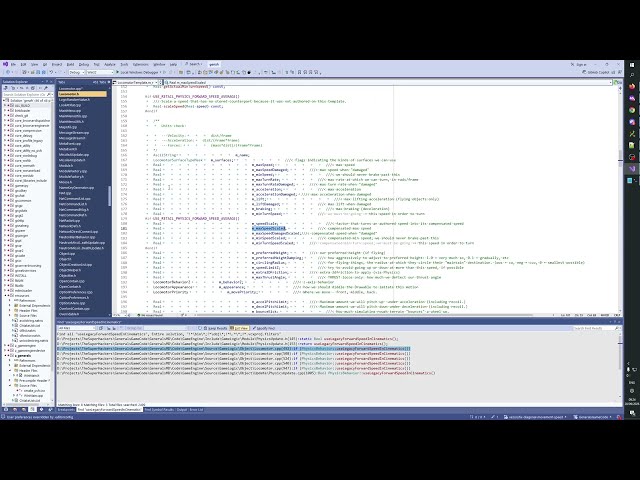This screenshot has height=480, width=640.
Task: Collapse the z_generals project node
Action: (6, 356)
